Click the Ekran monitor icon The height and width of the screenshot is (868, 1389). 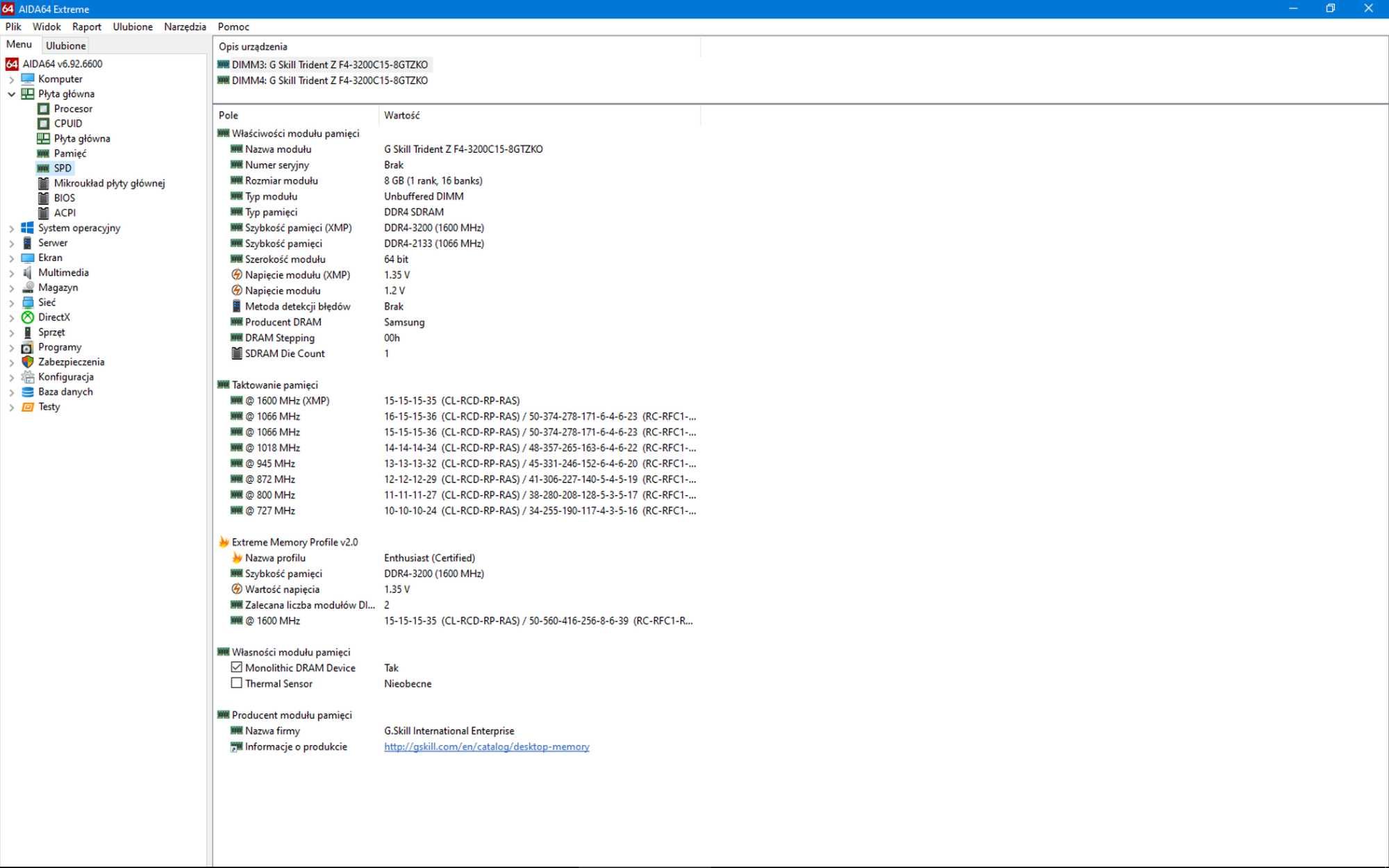tap(28, 258)
